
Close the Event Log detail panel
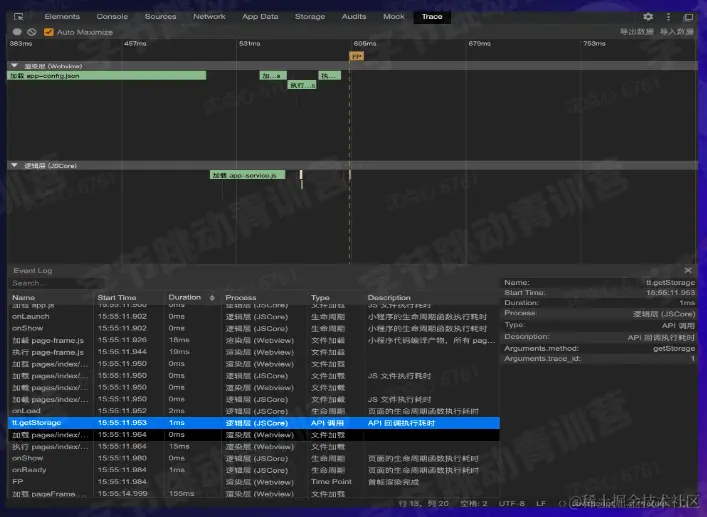coord(688,270)
